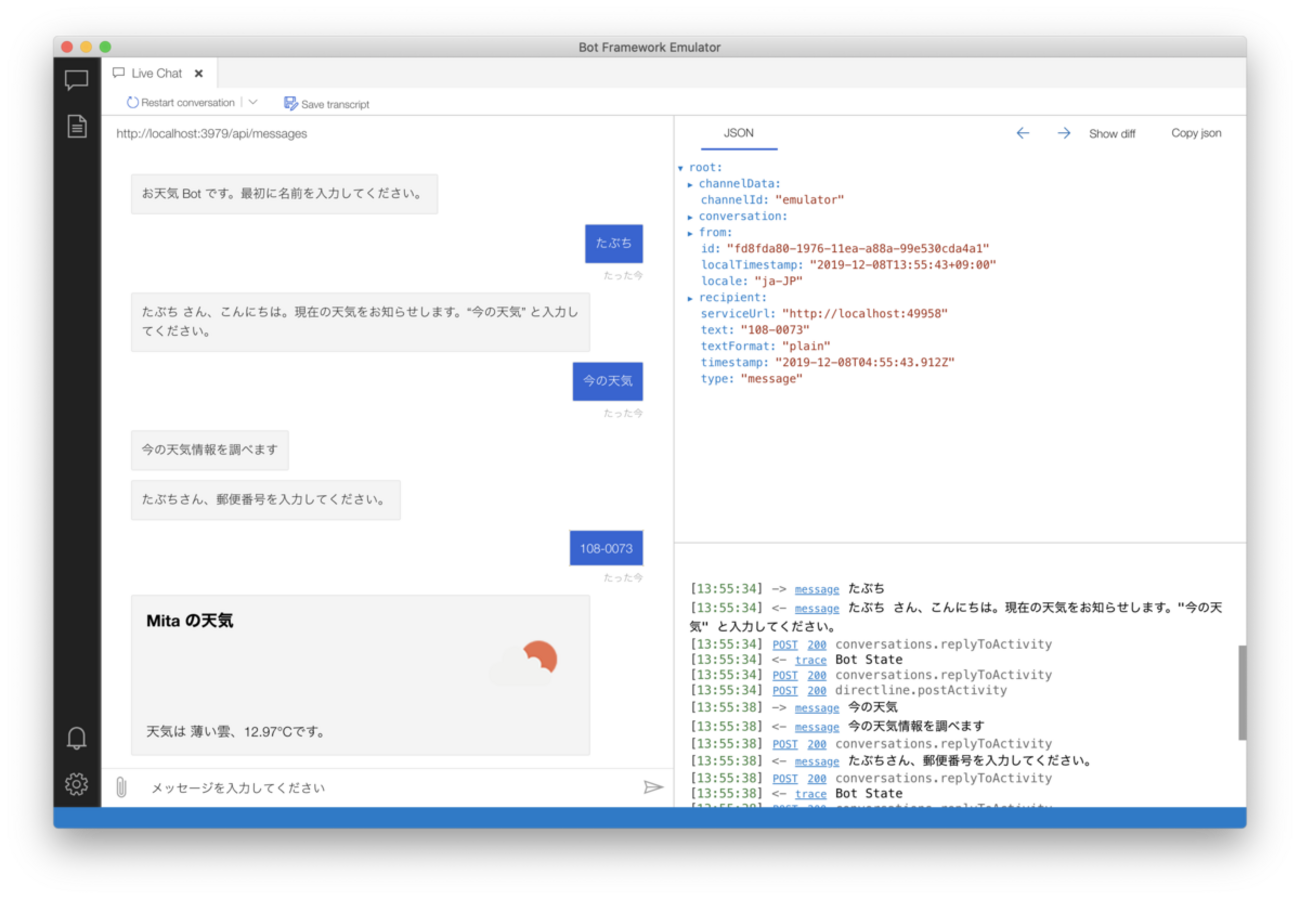Screen dimensions: 1300x899
Task: Expand the channelData node in the JSON tree
Action: pos(689,183)
